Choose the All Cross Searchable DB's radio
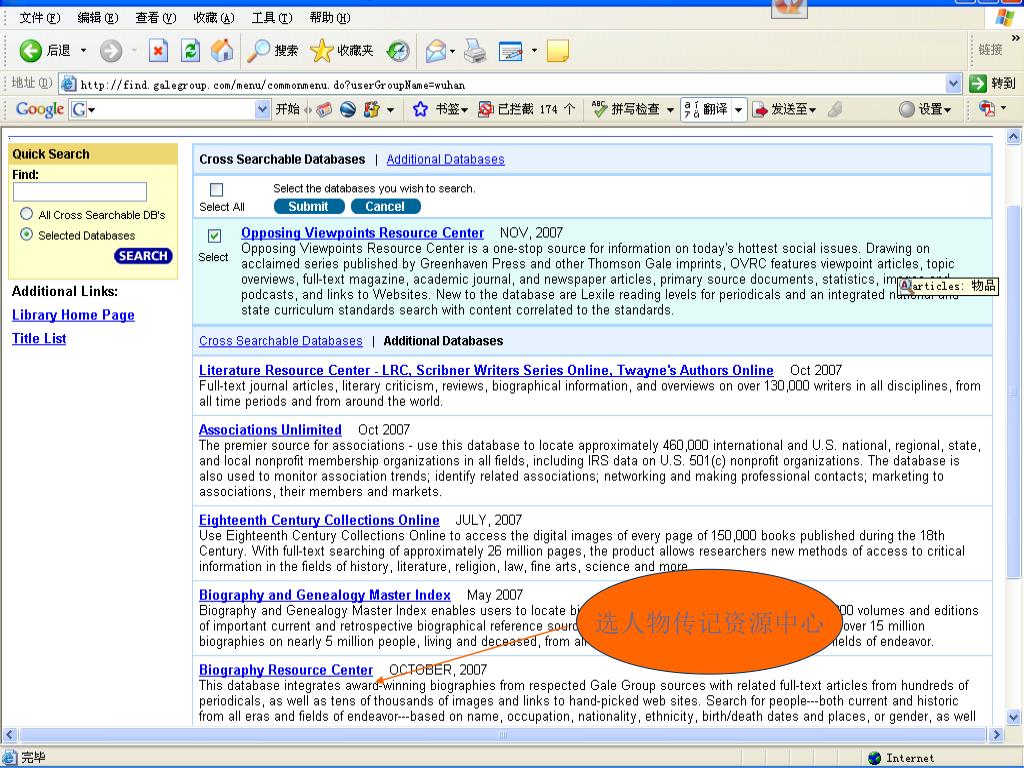The width and height of the screenshot is (1024, 768). point(26,214)
